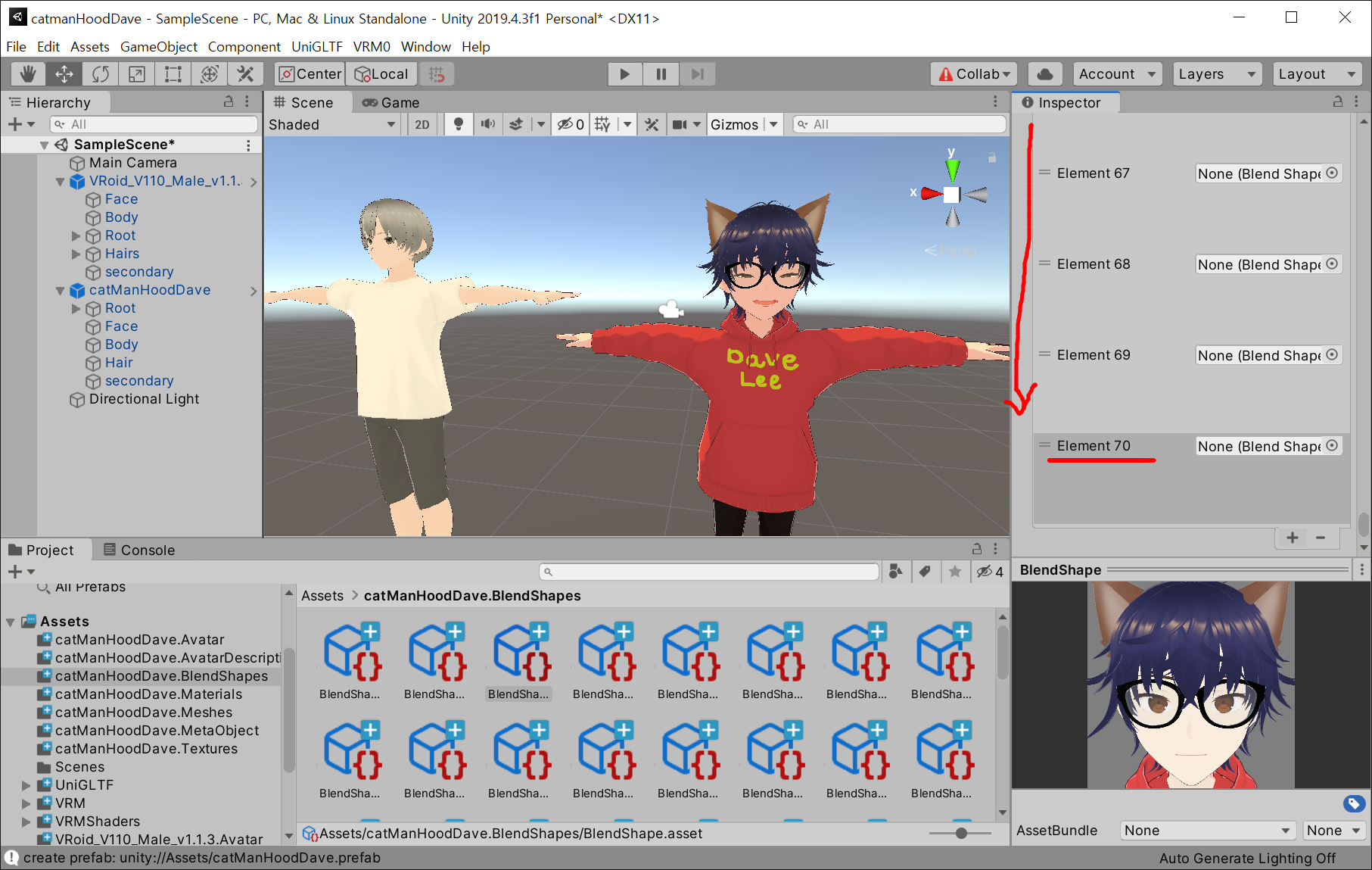This screenshot has width=1372, height=870.
Task: Open the File menu
Action: pyautogui.click(x=16, y=47)
